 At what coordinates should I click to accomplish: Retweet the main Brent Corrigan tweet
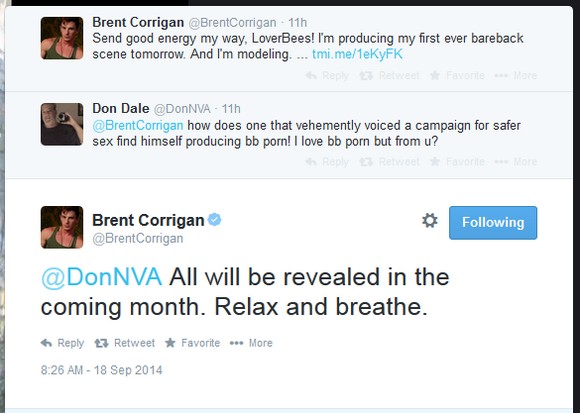pos(124,343)
